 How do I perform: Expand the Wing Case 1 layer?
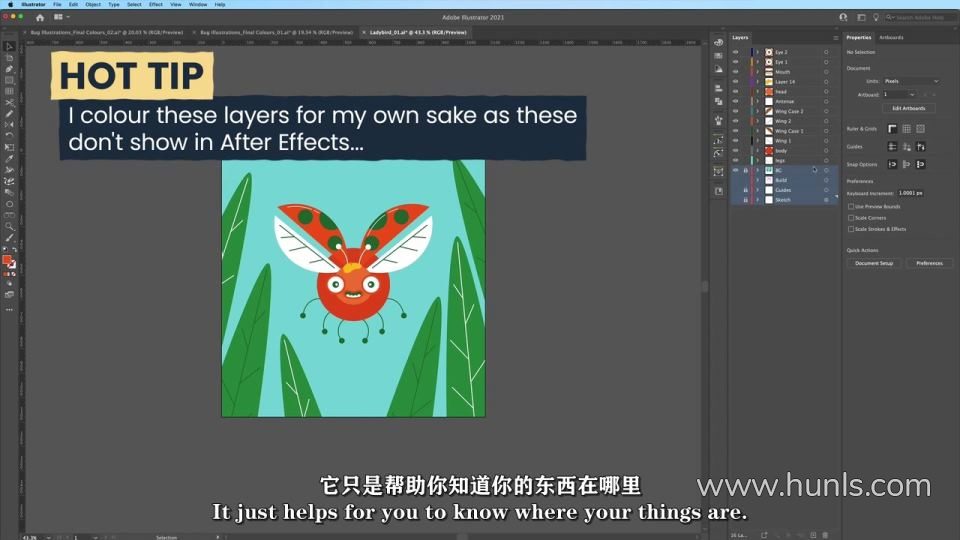pos(758,130)
